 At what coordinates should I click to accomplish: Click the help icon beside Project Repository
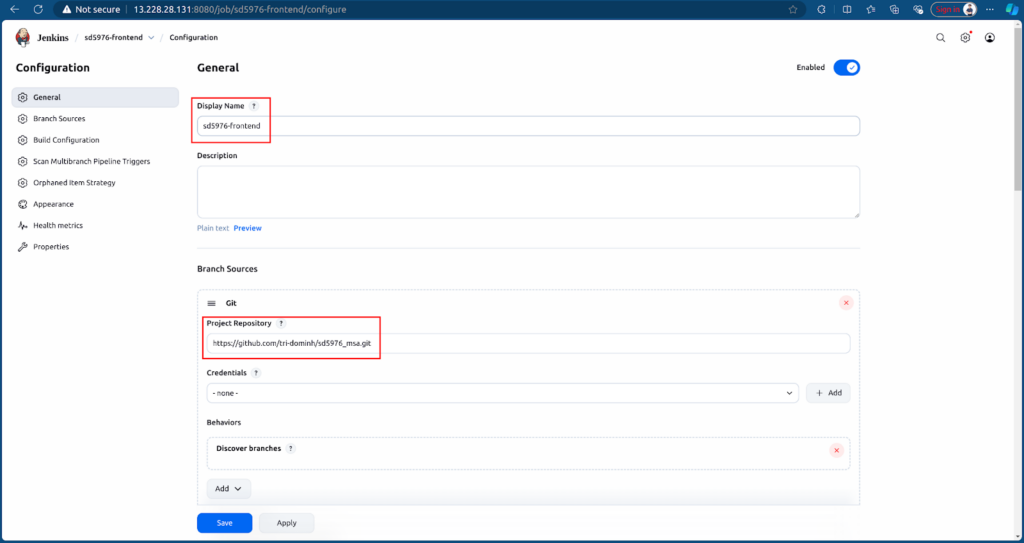coord(281,324)
